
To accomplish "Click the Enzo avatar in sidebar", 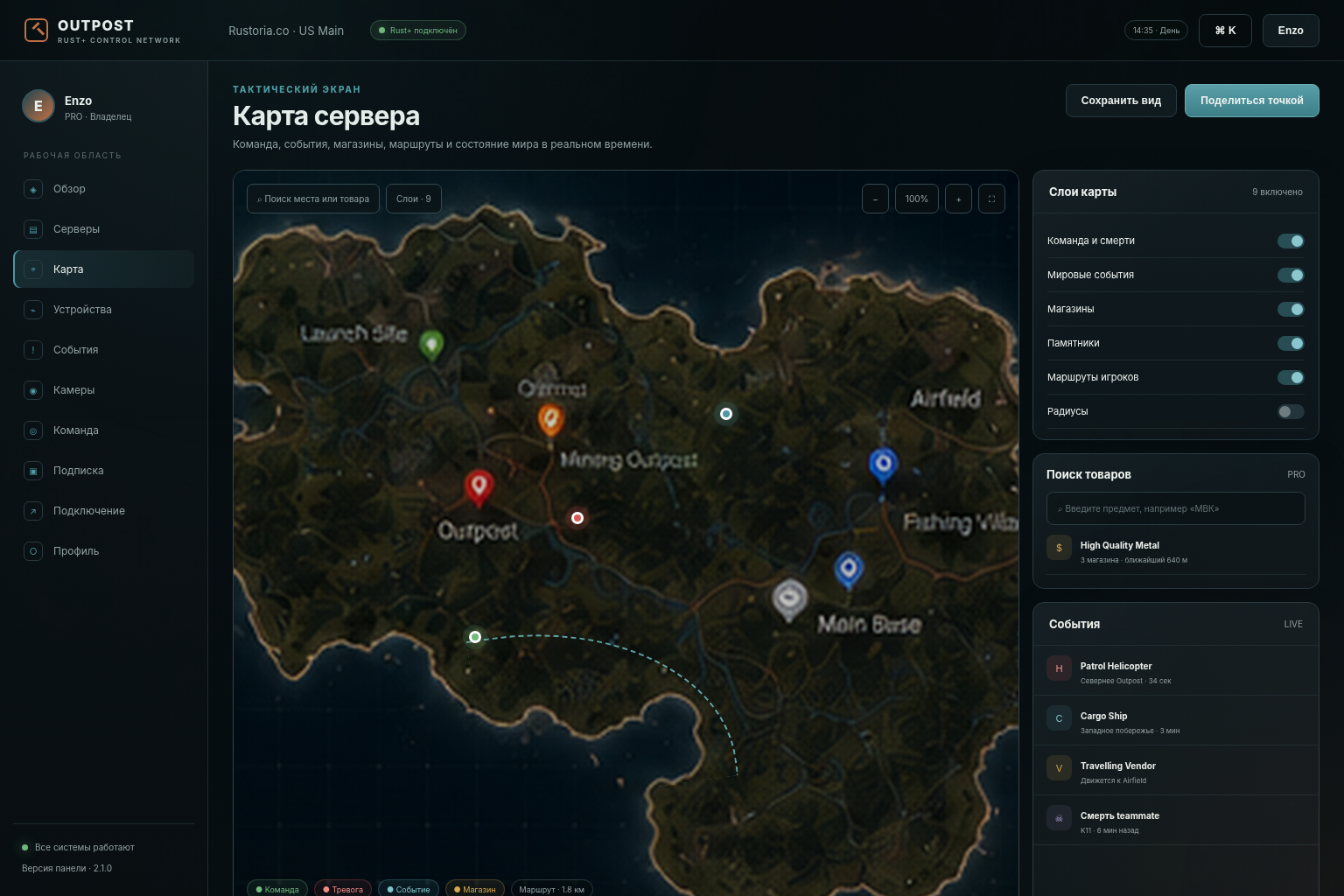I will coord(38,106).
